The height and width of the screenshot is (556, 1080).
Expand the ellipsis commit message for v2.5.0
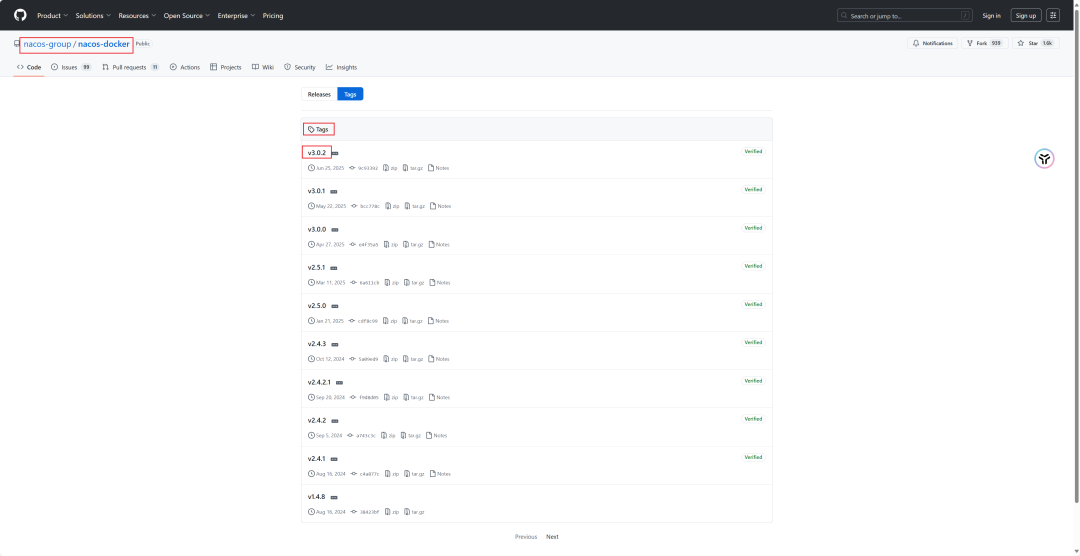335,306
